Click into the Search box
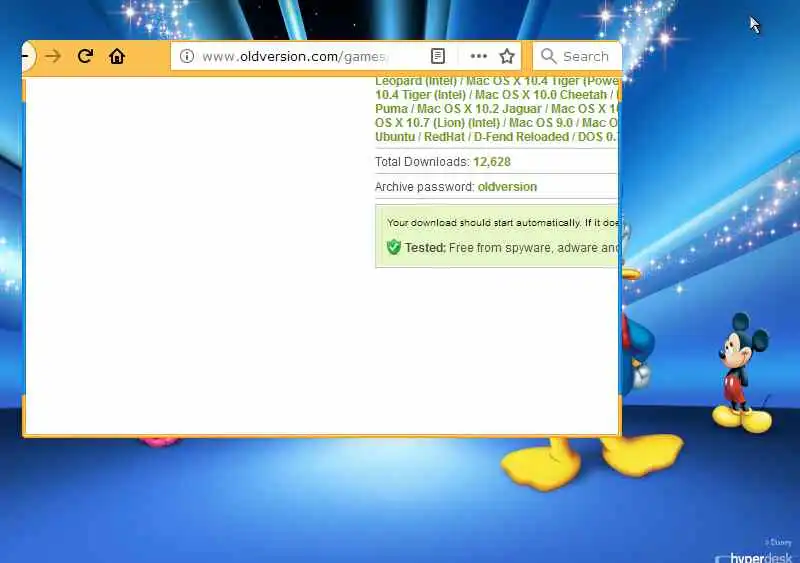 (577, 56)
